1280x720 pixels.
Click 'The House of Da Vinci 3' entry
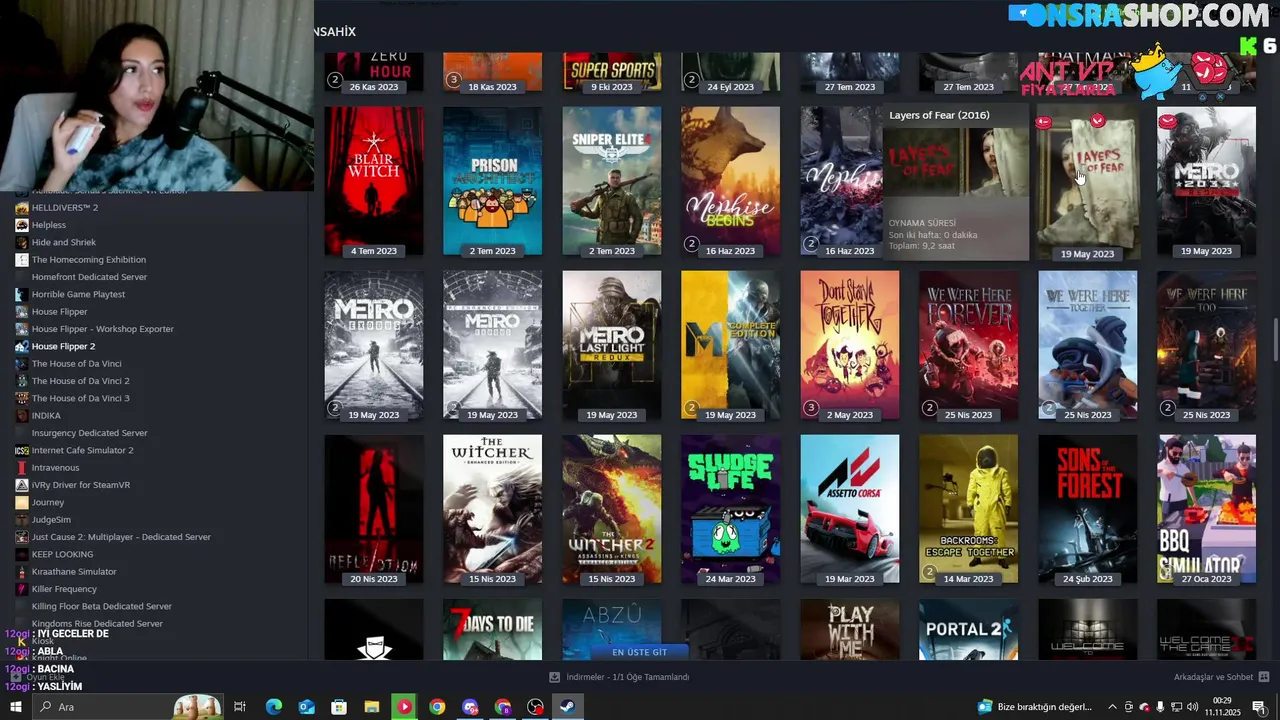pyautogui.click(x=80, y=398)
